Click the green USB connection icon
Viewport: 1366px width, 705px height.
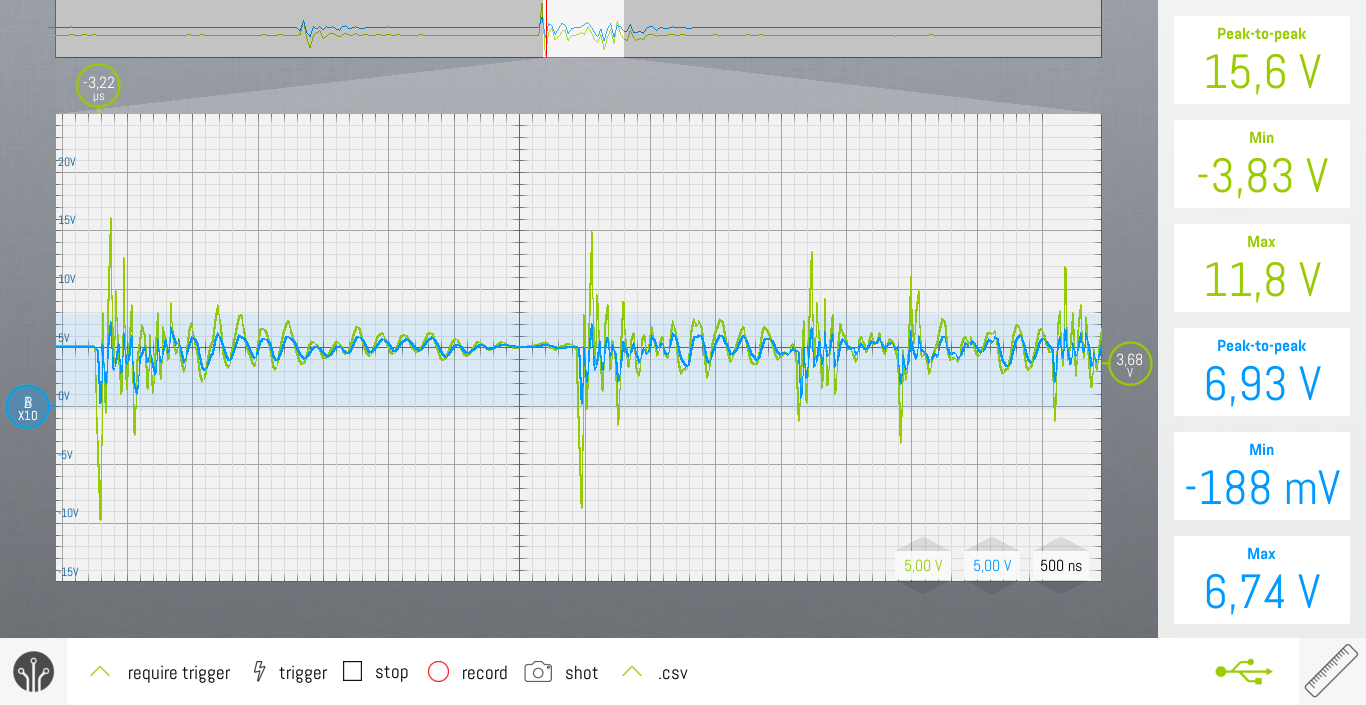(x=1244, y=671)
